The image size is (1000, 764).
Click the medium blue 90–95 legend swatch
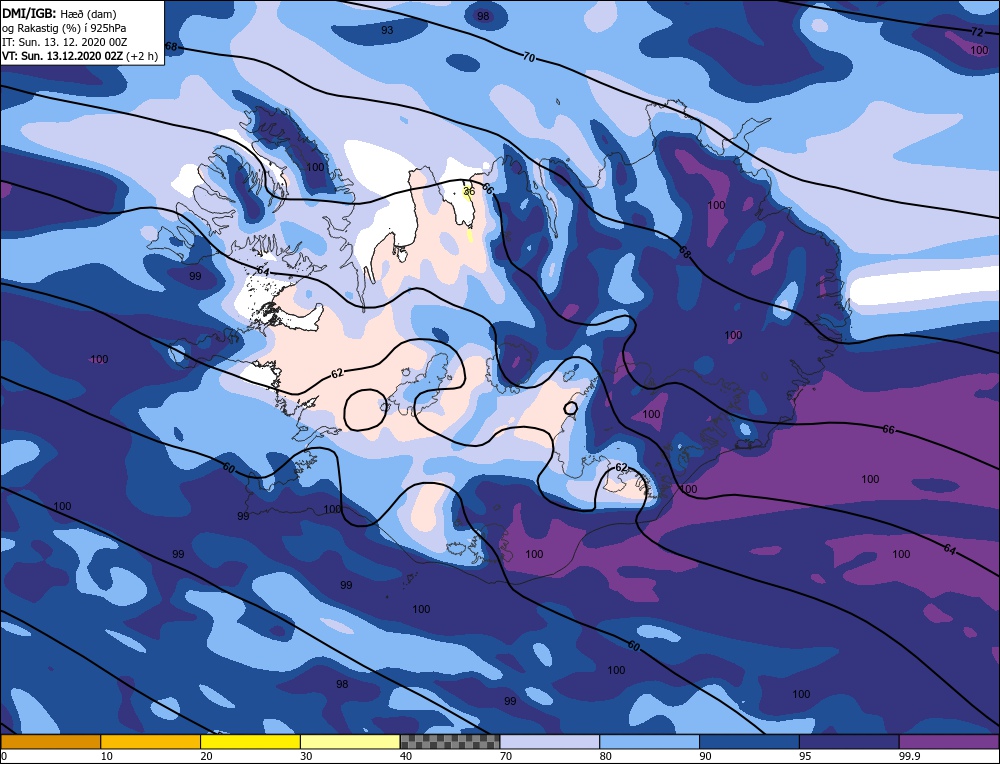pos(749,742)
